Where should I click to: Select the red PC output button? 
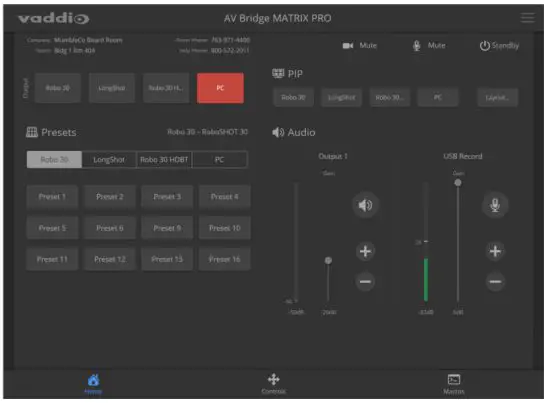coord(220,88)
